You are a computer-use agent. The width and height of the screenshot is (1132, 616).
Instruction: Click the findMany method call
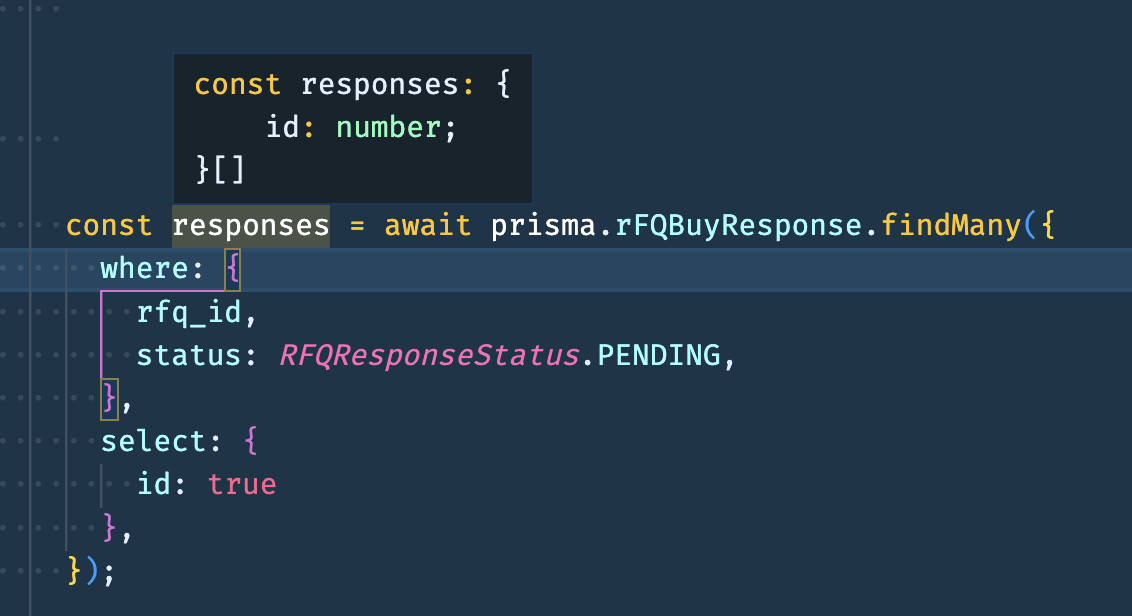pyautogui.click(x=950, y=225)
